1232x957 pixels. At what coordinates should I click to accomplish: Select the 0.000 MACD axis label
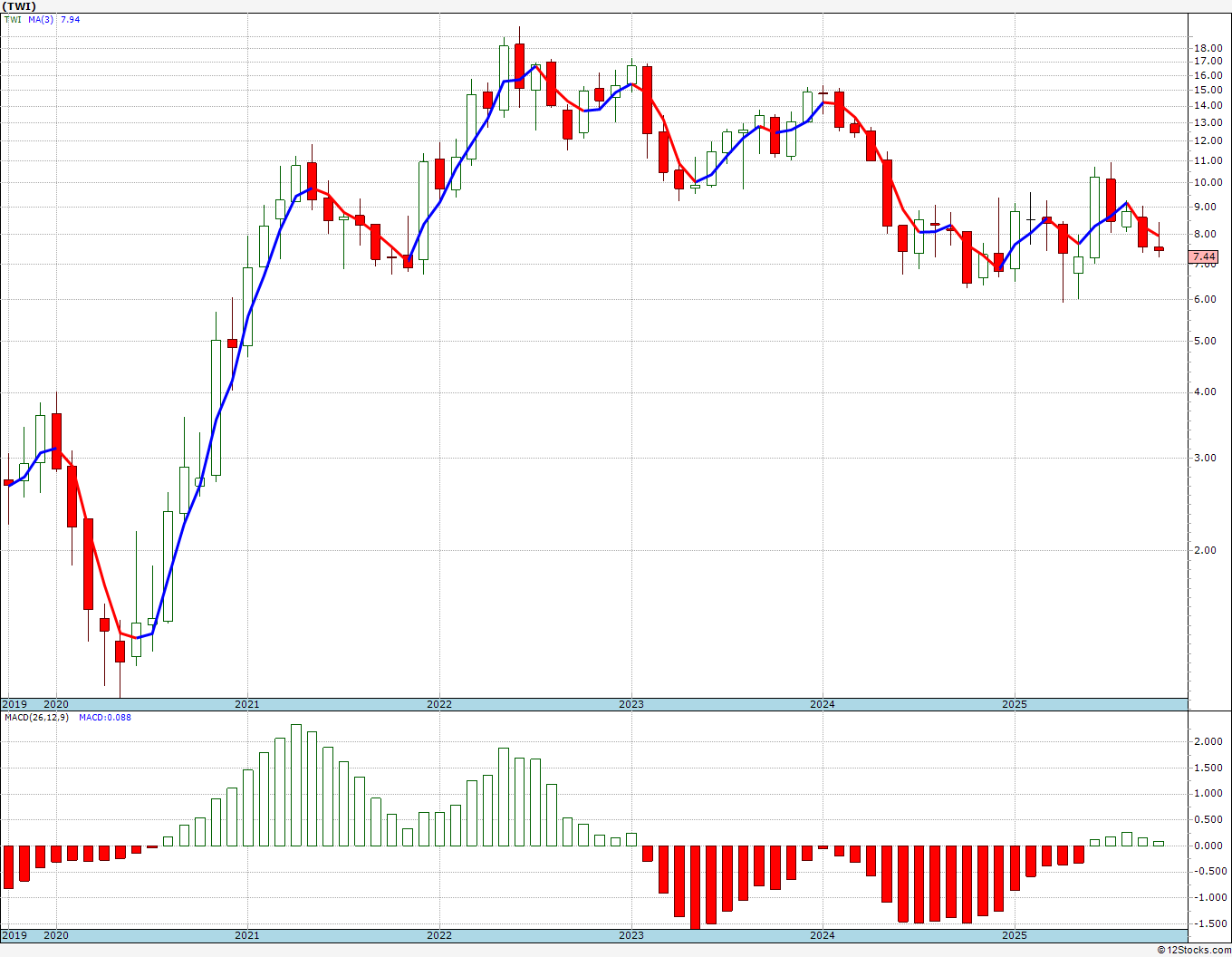click(x=1207, y=846)
